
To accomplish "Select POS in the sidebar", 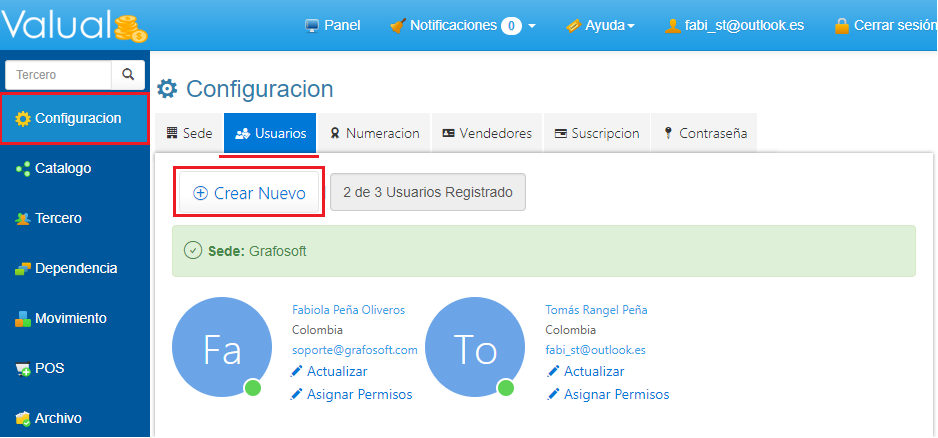I will pyautogui.click(x=48, y=368).
